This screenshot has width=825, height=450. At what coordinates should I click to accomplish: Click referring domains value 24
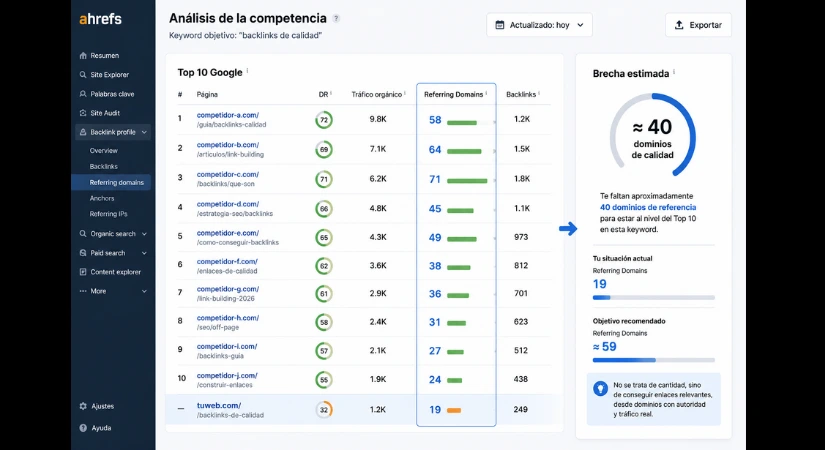coord(435,379)
